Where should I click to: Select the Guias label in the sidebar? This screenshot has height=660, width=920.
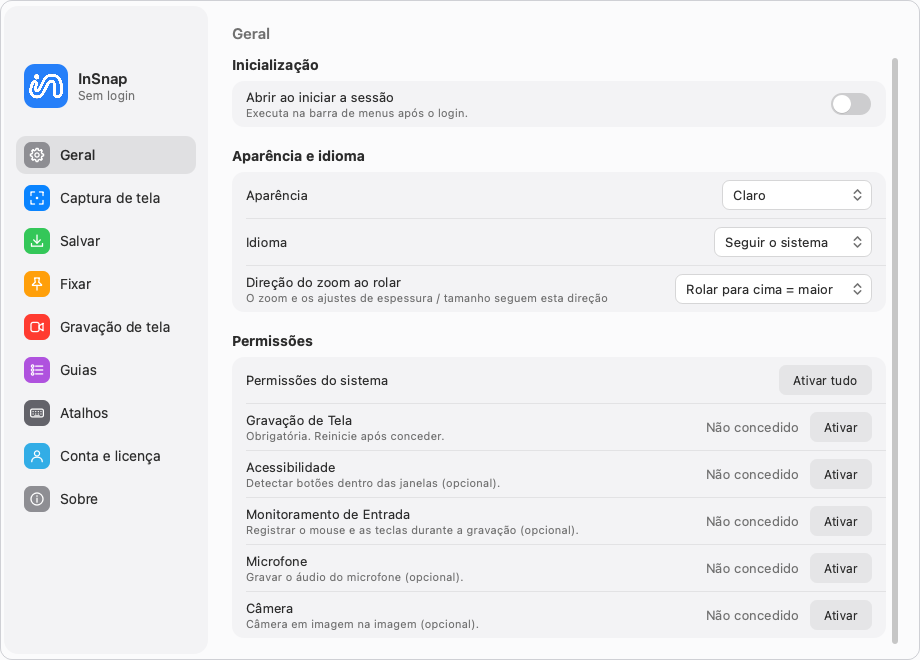point(78,370)
